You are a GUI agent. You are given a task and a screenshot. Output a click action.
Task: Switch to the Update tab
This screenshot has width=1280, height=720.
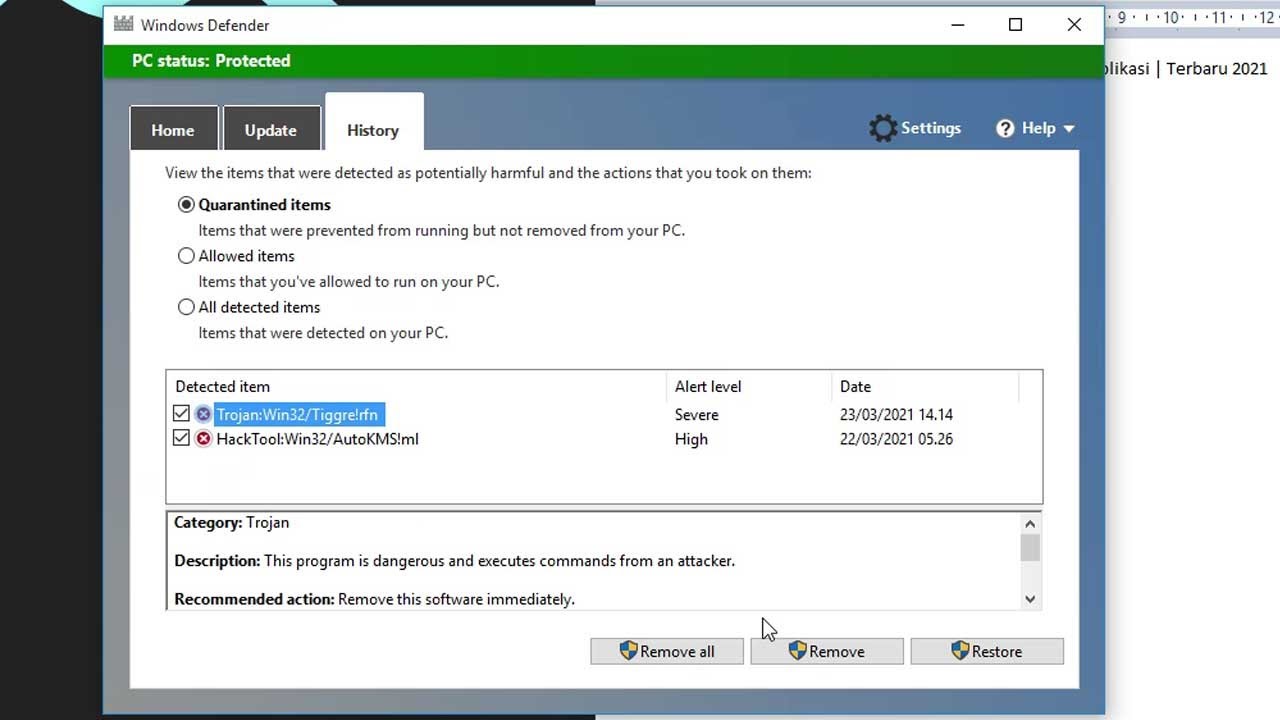pos(271,129)
